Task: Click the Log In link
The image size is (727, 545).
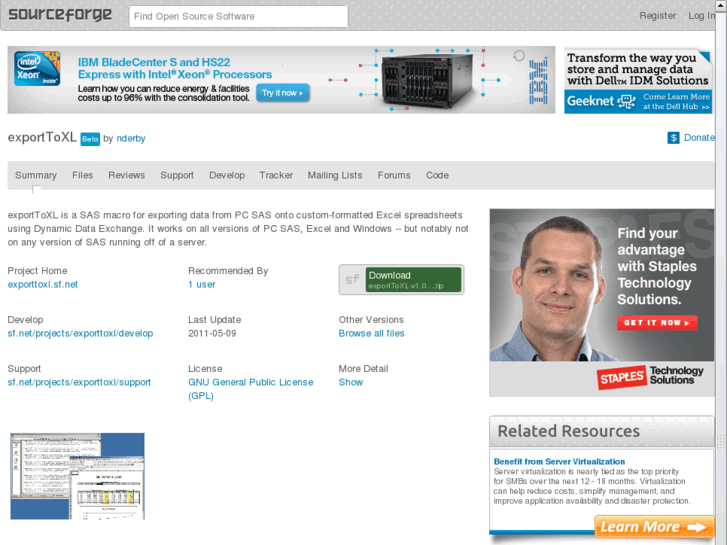Action: click(x=701, y=16)
